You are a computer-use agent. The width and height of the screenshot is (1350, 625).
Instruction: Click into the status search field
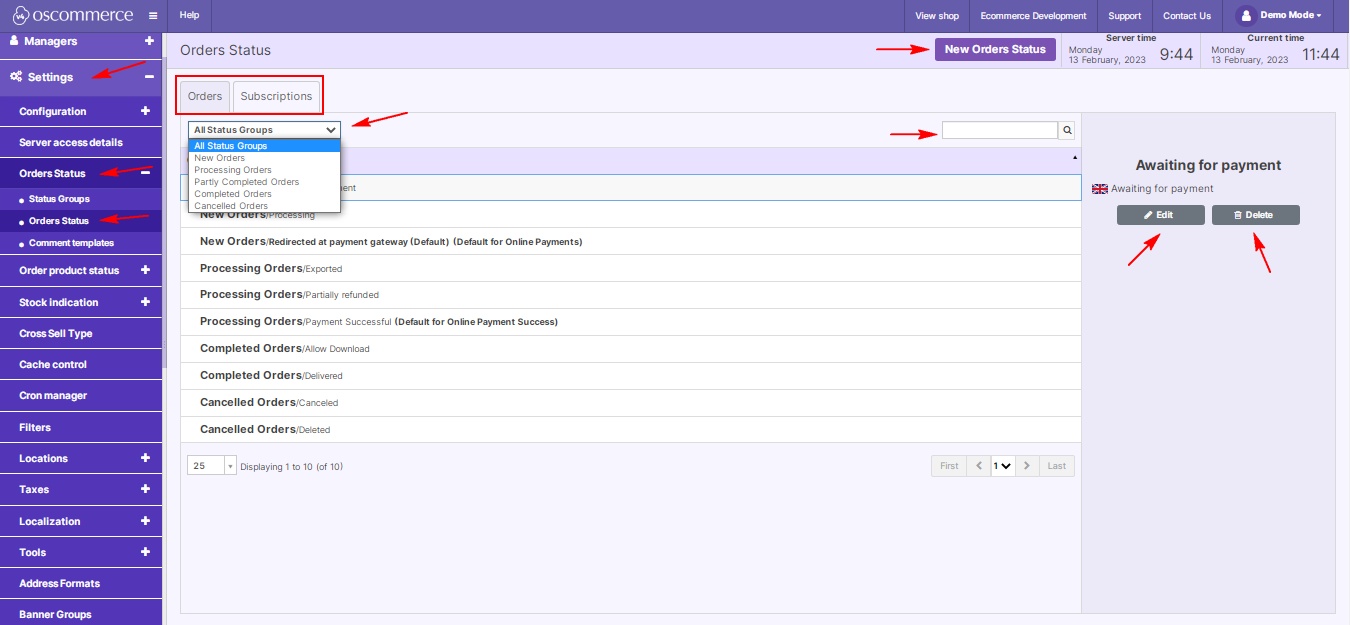point(999,130)
